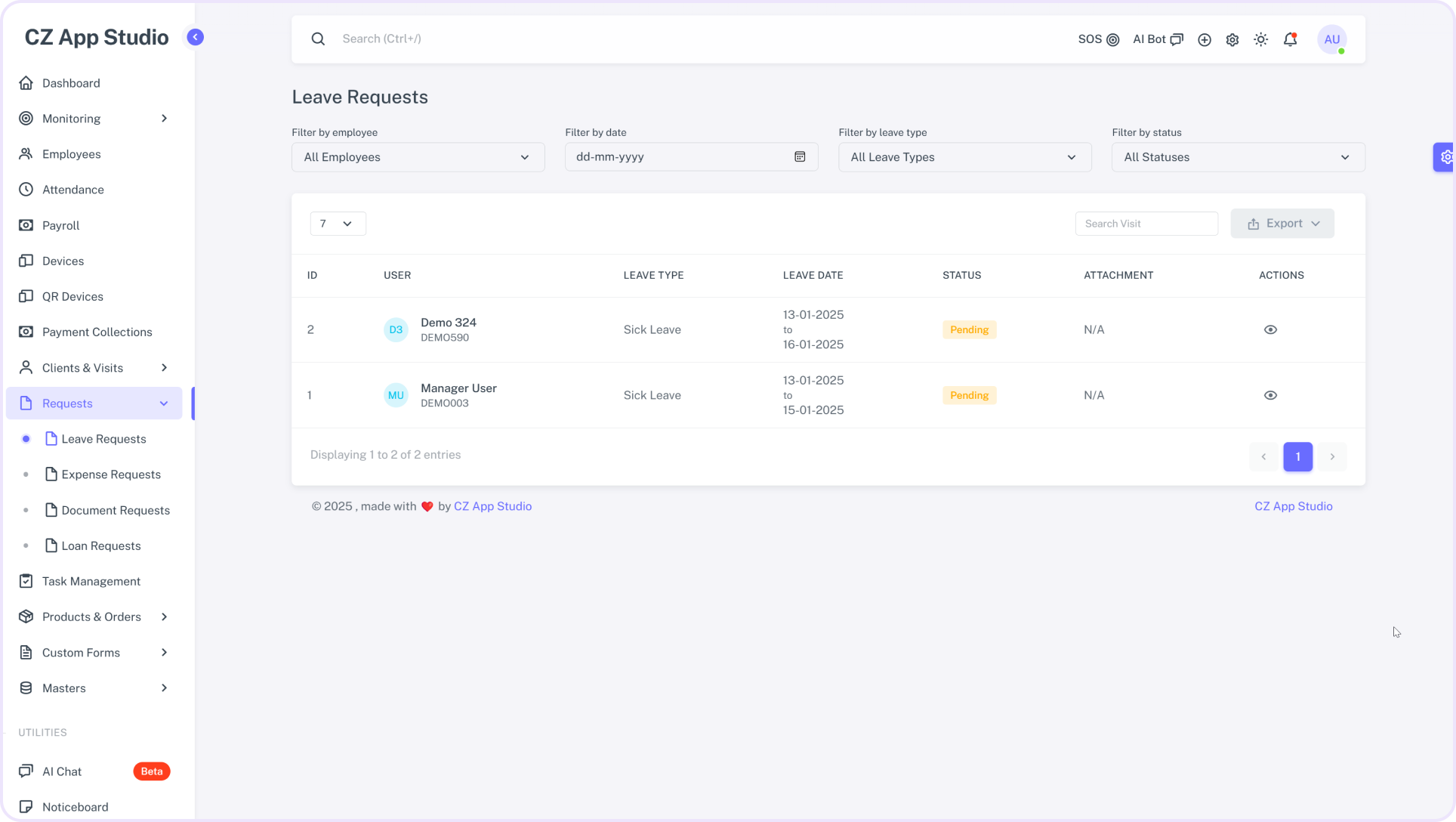Switch theme using the sun icon
The image size is (1456, 822).
(1260, 39)
